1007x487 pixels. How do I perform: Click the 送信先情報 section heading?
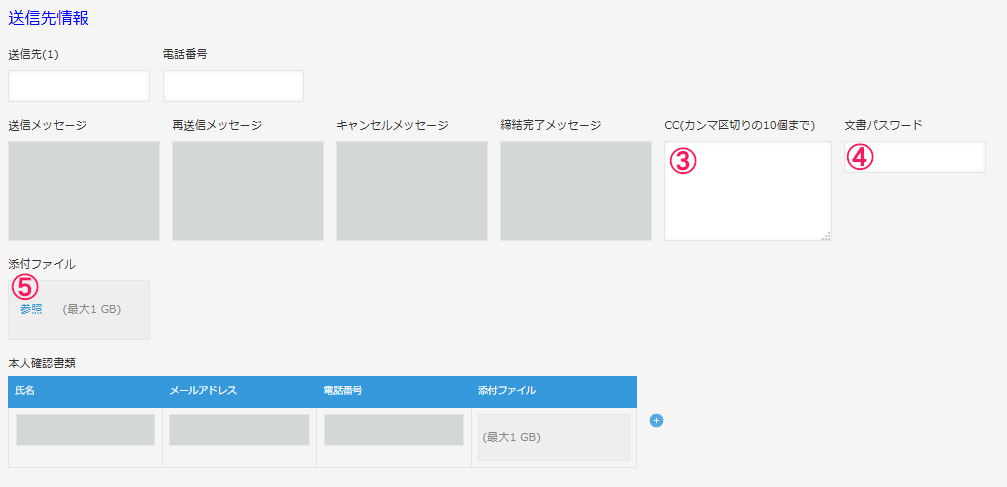pyautogui.click(x=49, y=18)
